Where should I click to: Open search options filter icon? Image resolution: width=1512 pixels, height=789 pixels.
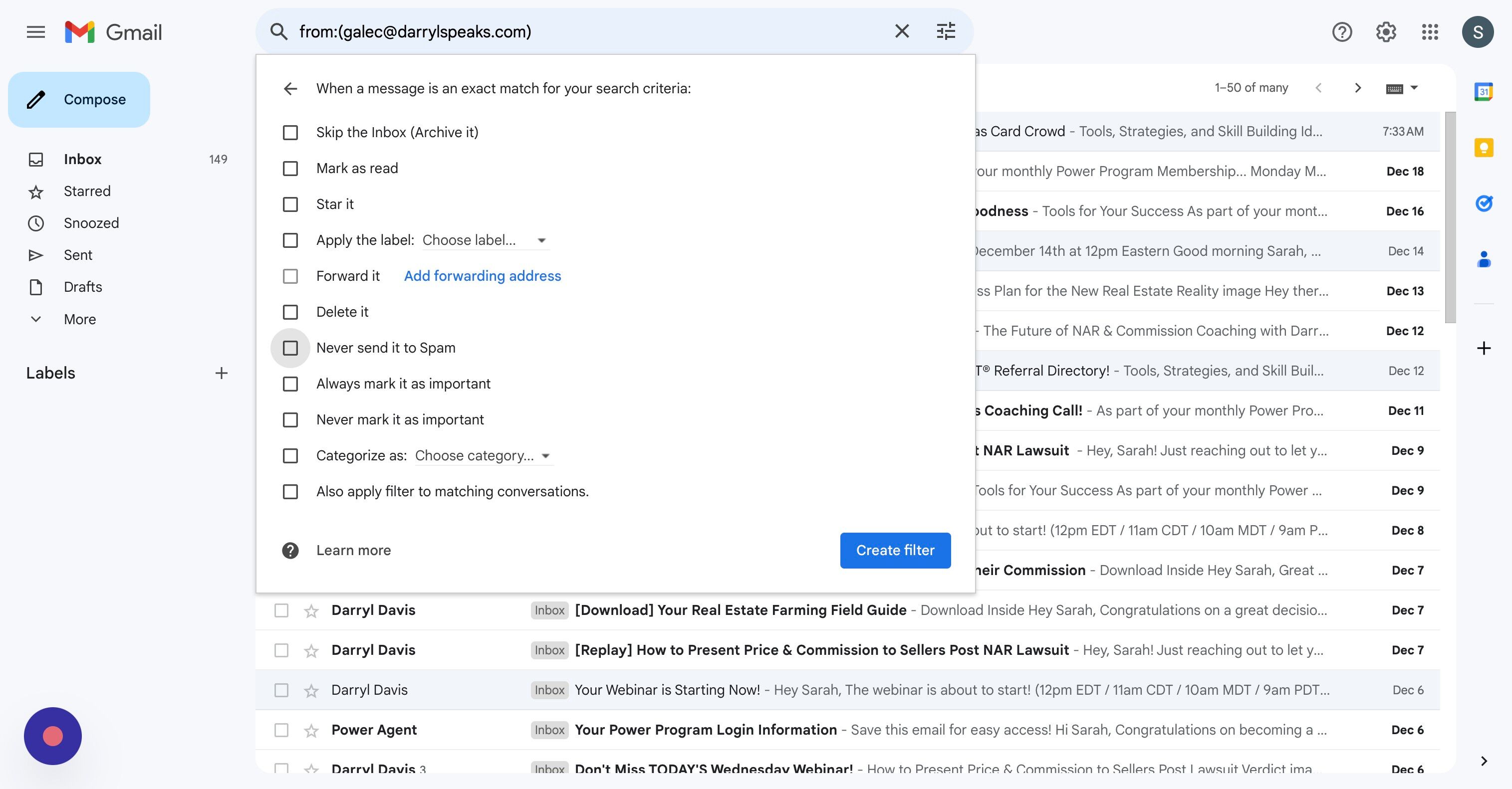[946, 31]
